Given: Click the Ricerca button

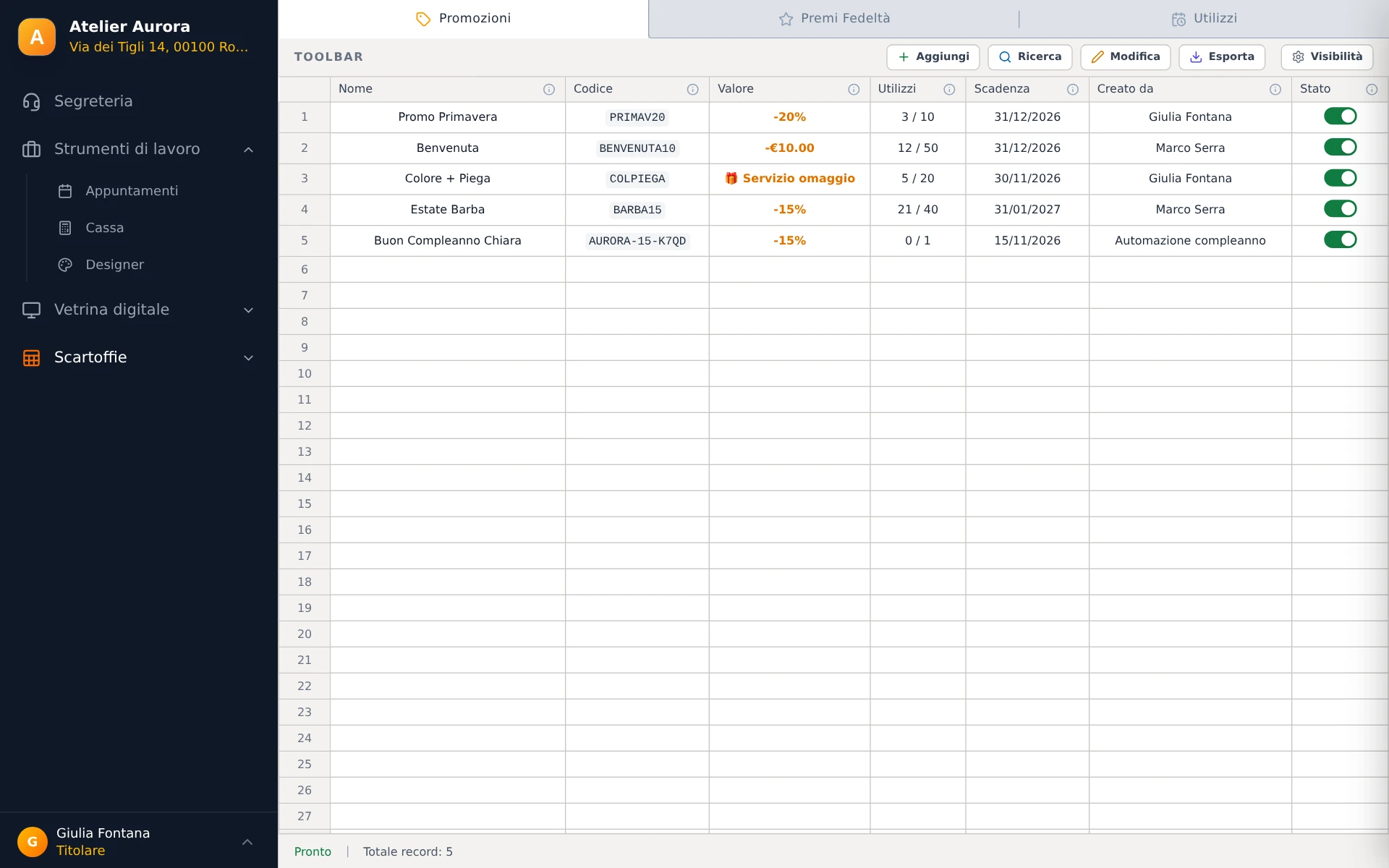Looking at the screenshot, I should pos(1030,57).
